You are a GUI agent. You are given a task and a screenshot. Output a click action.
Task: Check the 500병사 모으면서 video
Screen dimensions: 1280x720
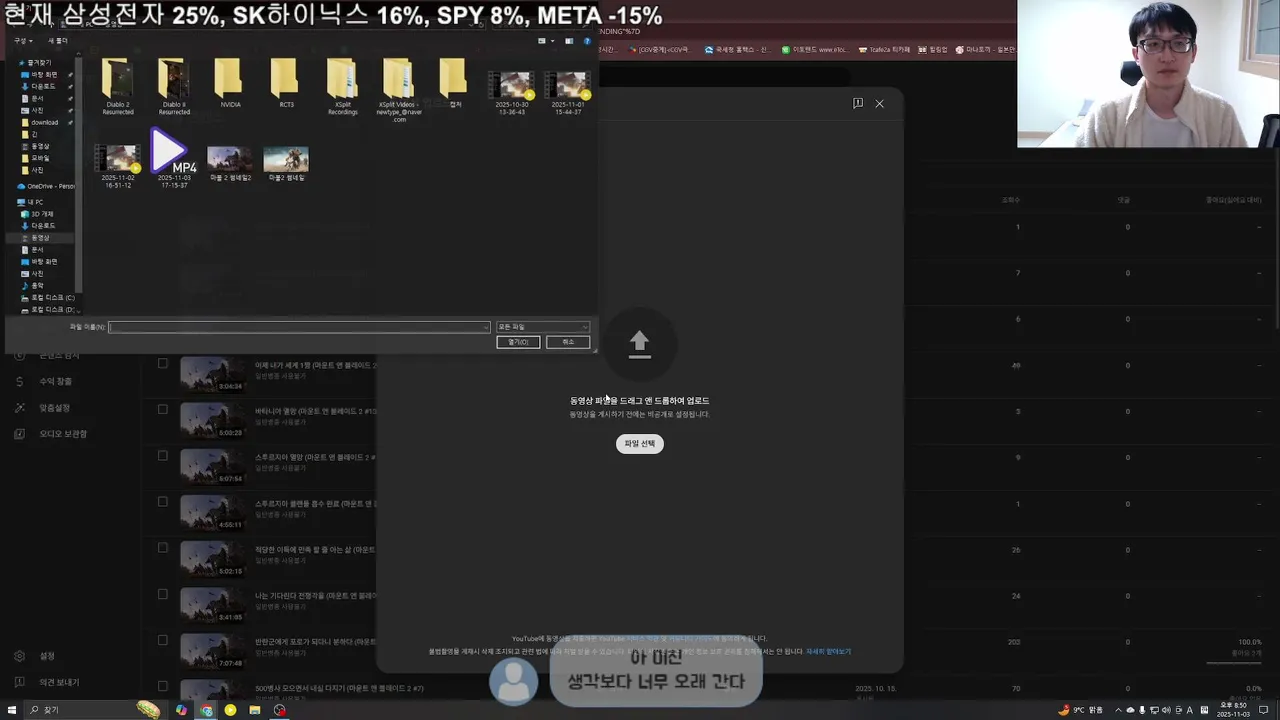coord(163,687)
